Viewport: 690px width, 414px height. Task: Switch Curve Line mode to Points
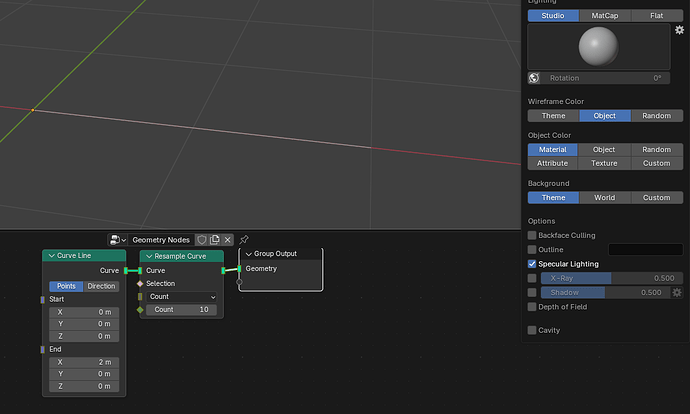coord(66,286)
